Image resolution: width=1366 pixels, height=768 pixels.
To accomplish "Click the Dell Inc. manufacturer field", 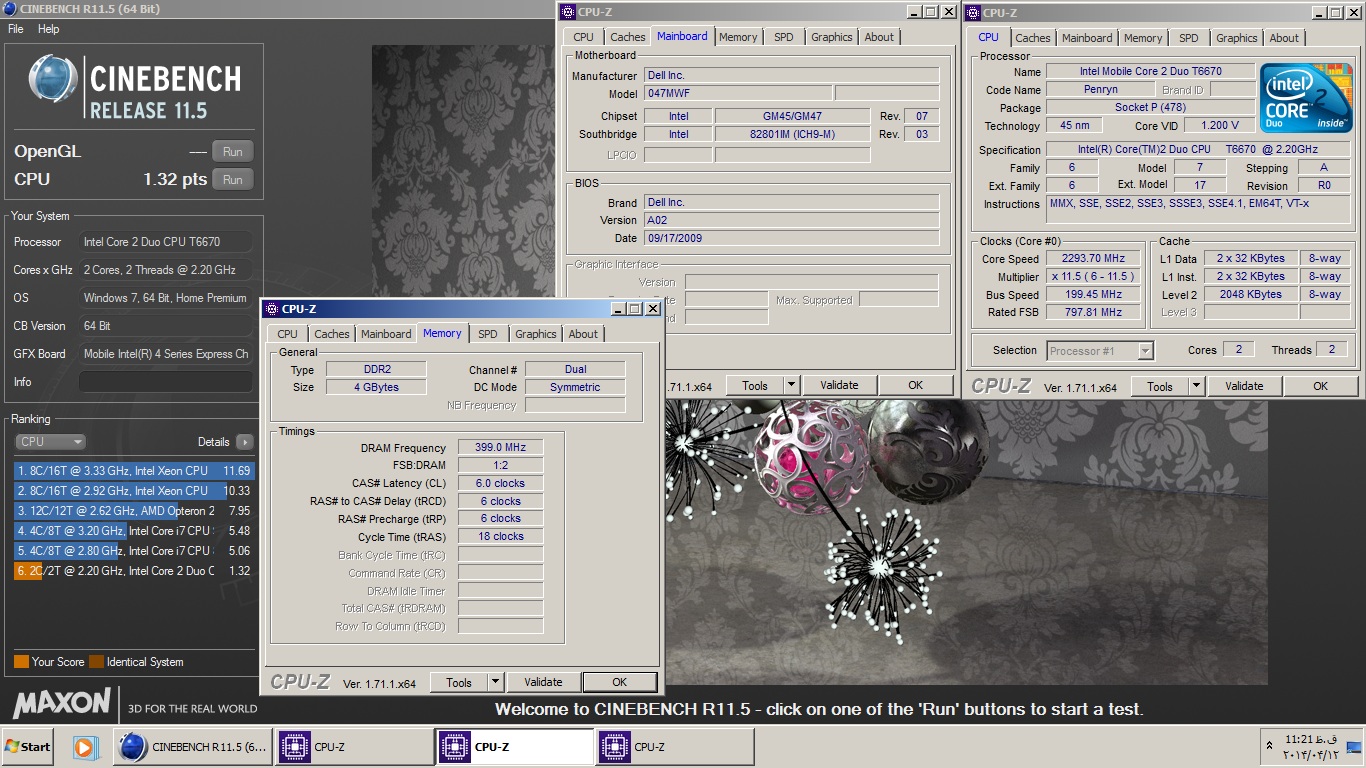I will pyautogui.click(x=791, y=75).
